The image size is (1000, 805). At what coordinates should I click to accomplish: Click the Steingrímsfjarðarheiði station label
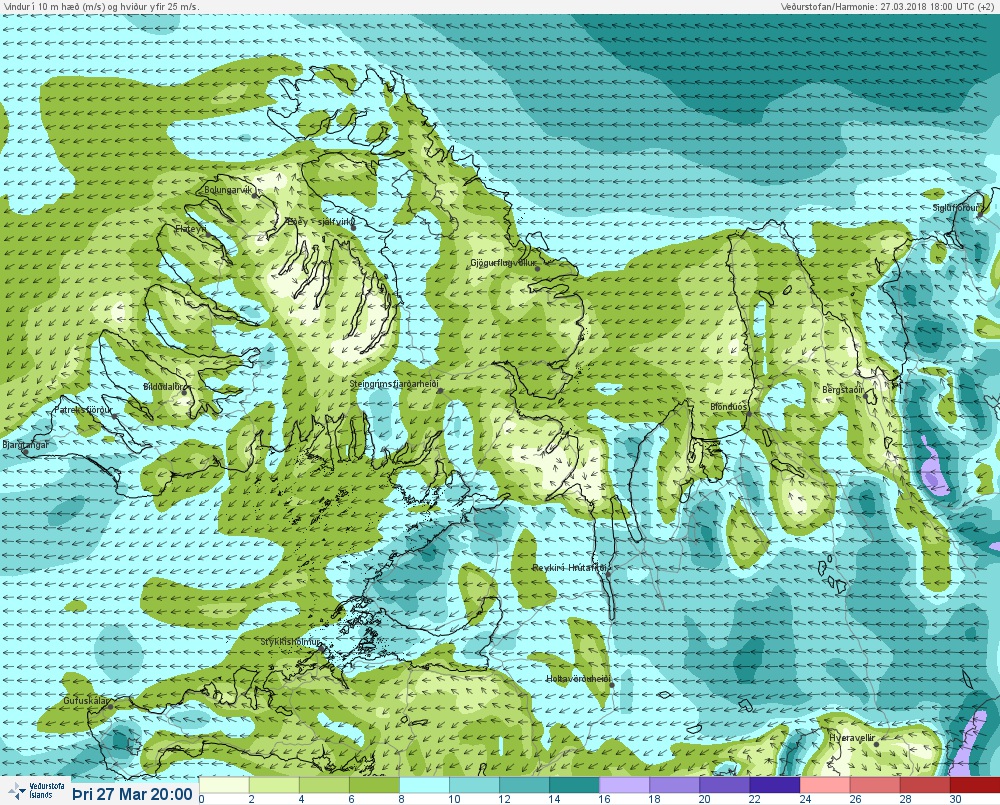394,384
